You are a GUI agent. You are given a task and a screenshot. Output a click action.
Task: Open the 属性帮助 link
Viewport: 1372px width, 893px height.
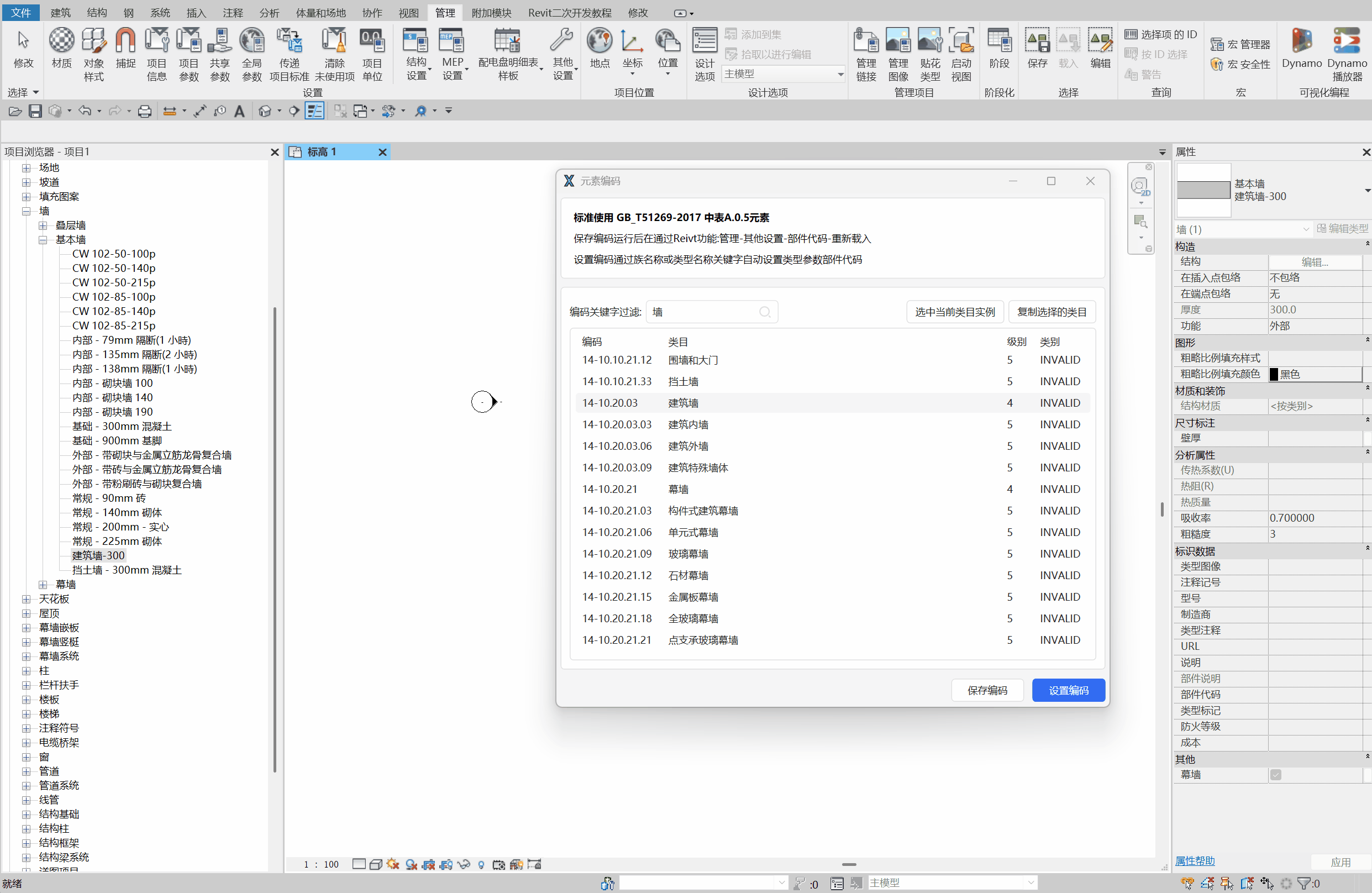[1195, 861]
